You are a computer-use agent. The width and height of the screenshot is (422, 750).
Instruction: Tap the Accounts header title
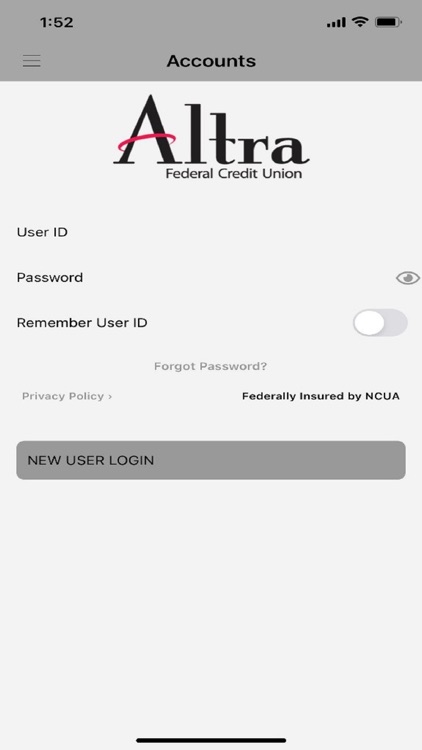[x=211, y=61]
